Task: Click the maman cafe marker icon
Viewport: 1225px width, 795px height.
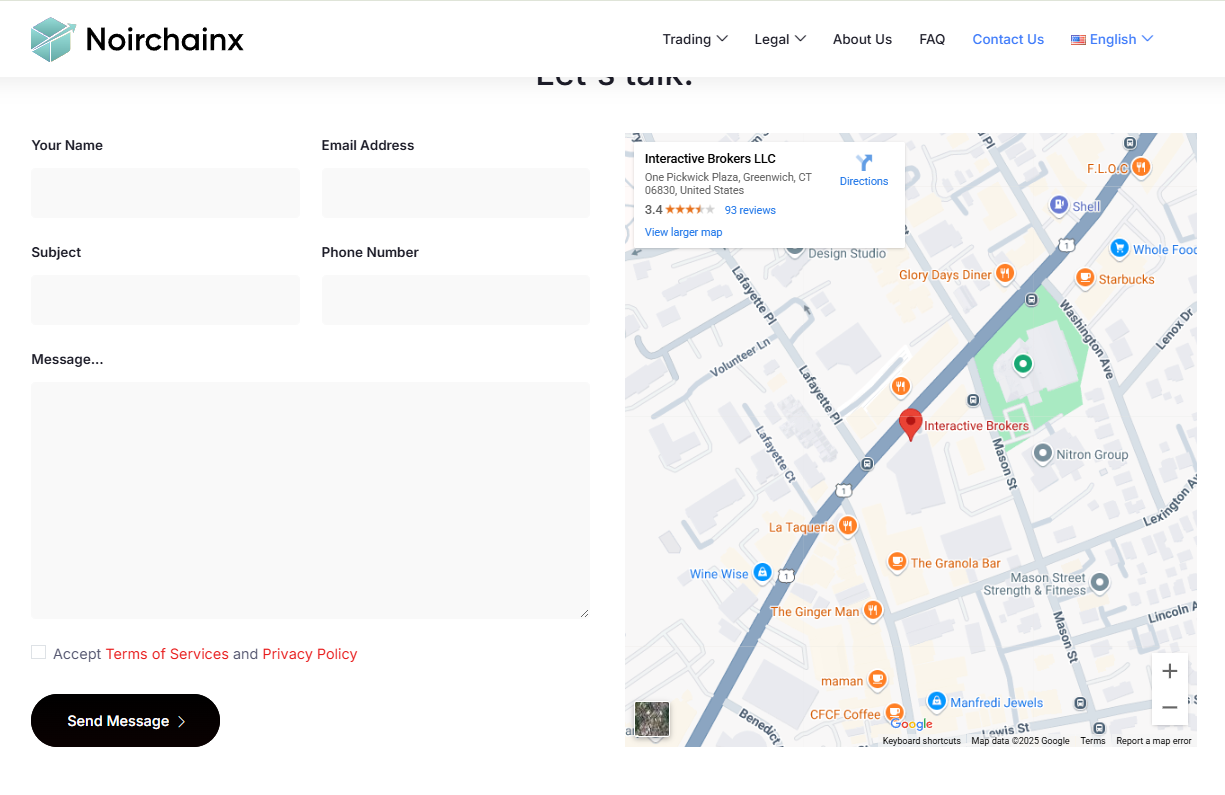Action: [877, 680]
